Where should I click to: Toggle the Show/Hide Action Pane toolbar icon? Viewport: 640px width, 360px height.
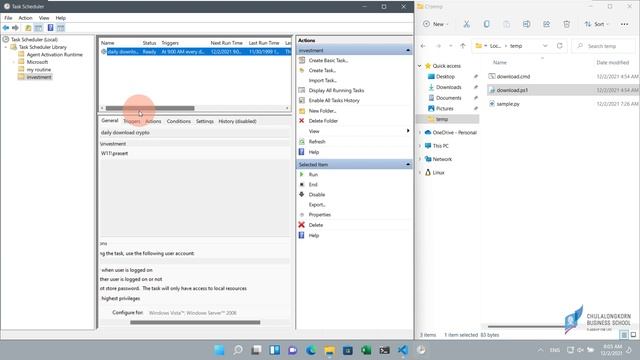point(60,28)
